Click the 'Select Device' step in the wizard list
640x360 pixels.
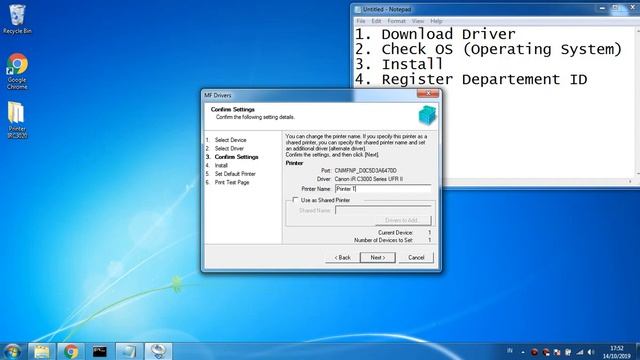pos(230,140)
